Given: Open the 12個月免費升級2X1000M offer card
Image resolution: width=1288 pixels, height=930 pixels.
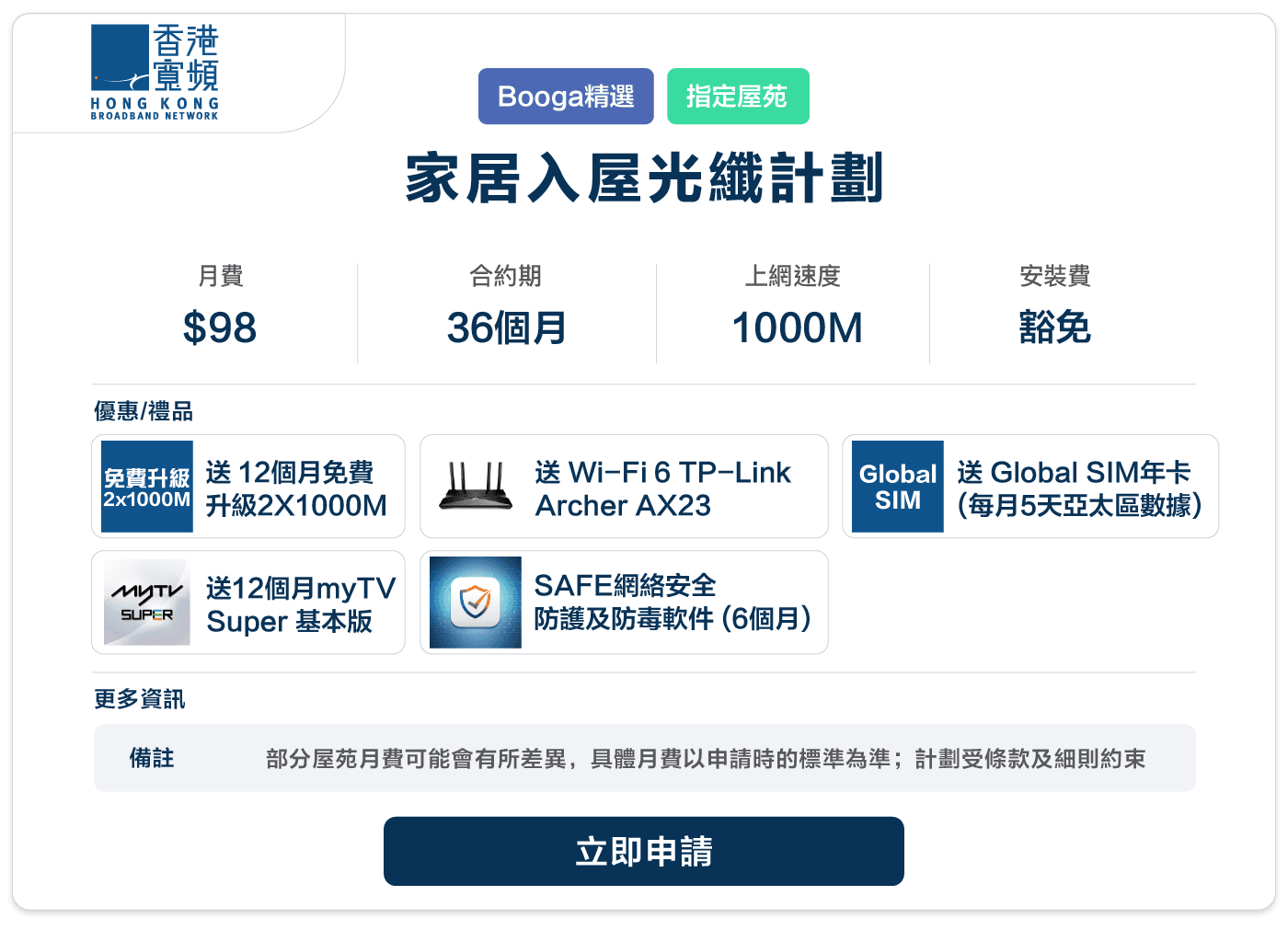Looking at the screenshot, I should tap(248, 486).
